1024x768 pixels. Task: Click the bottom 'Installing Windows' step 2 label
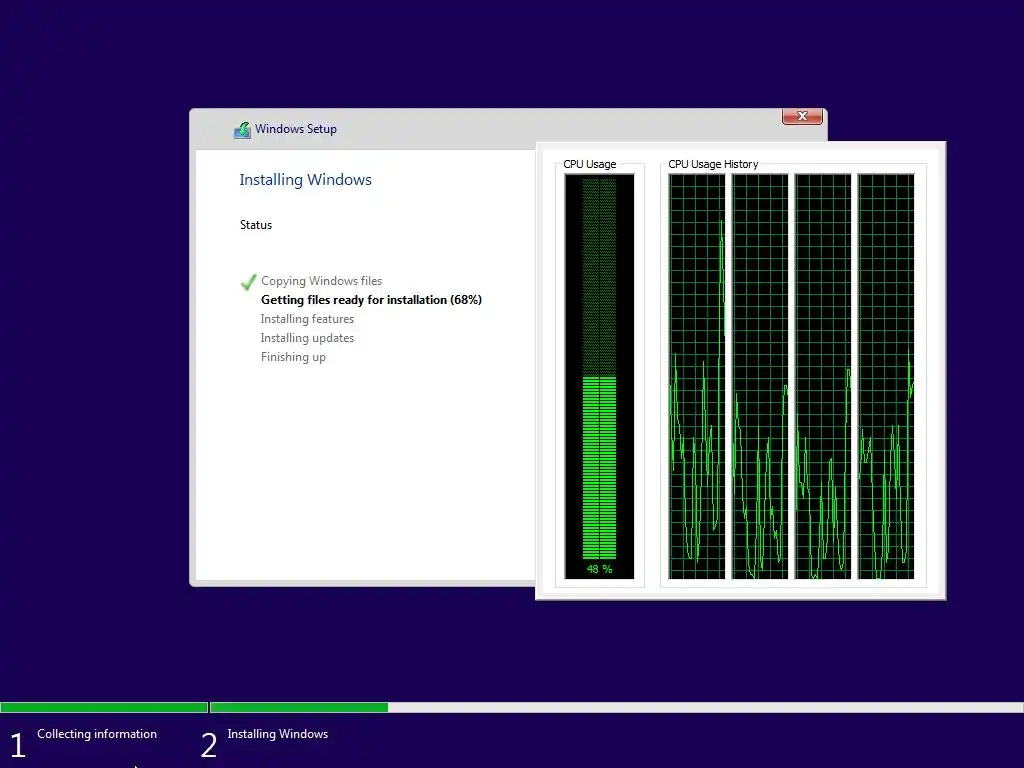coord(278,734)
